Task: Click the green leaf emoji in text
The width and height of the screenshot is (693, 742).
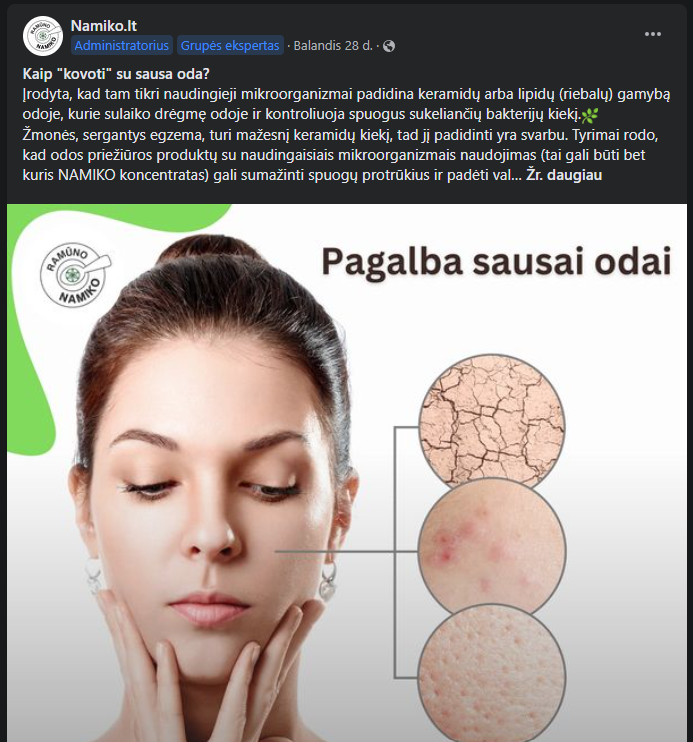Action: point(590,115)
